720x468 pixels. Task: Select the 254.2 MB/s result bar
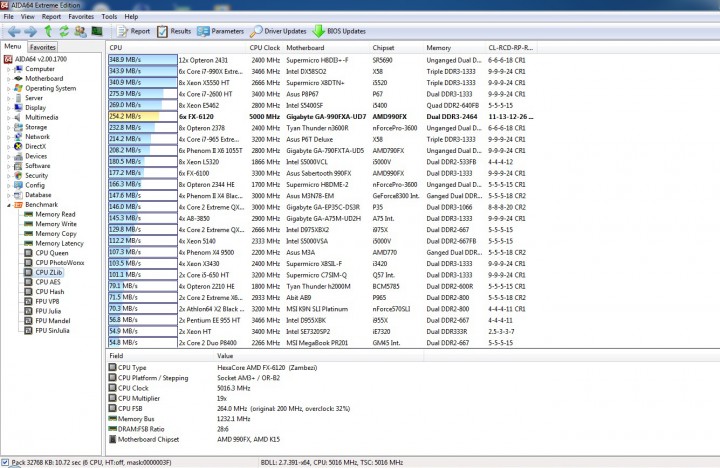[143, 116]
